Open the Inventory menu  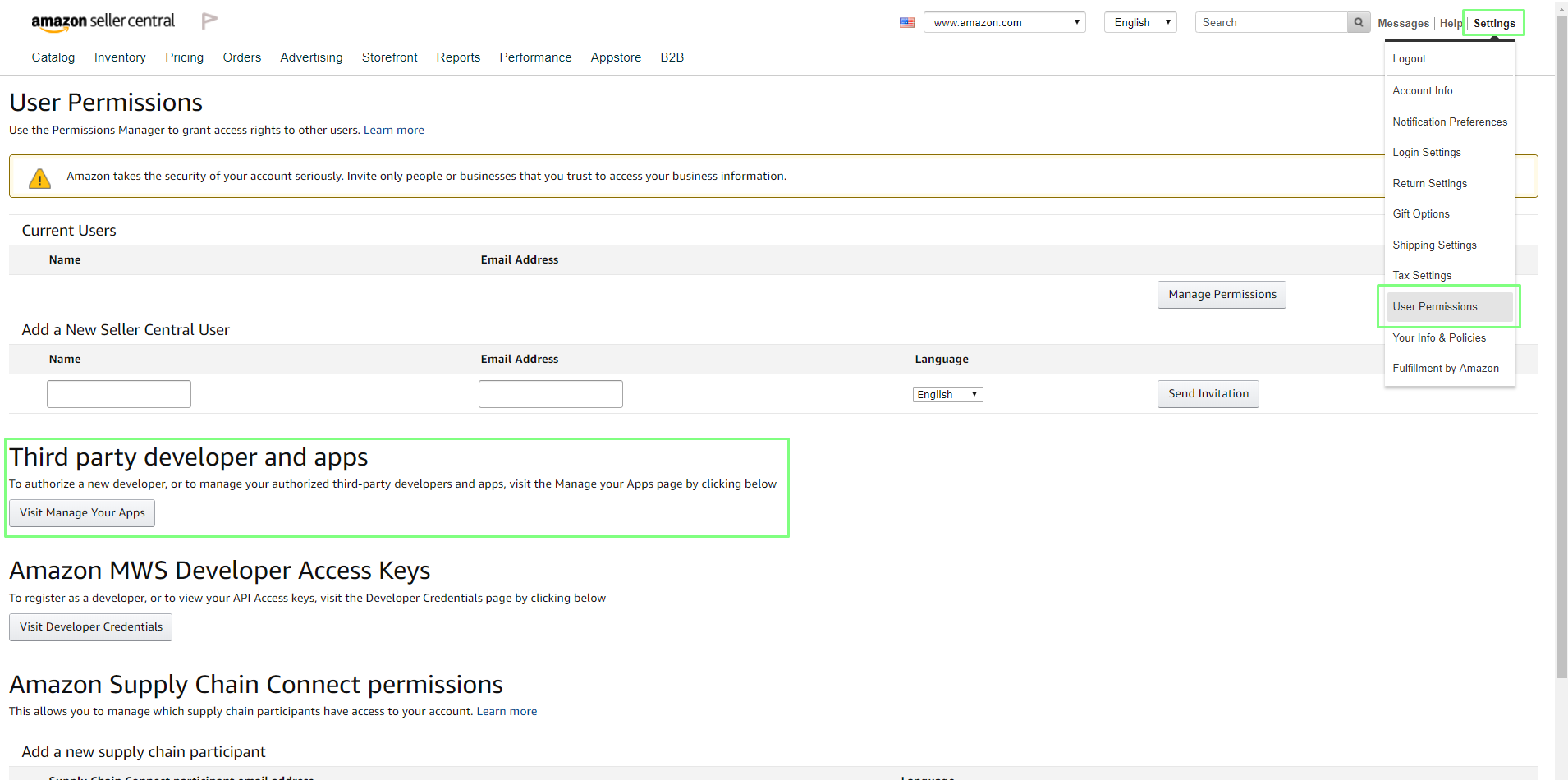pyautogui.click(x=120, y=57)
